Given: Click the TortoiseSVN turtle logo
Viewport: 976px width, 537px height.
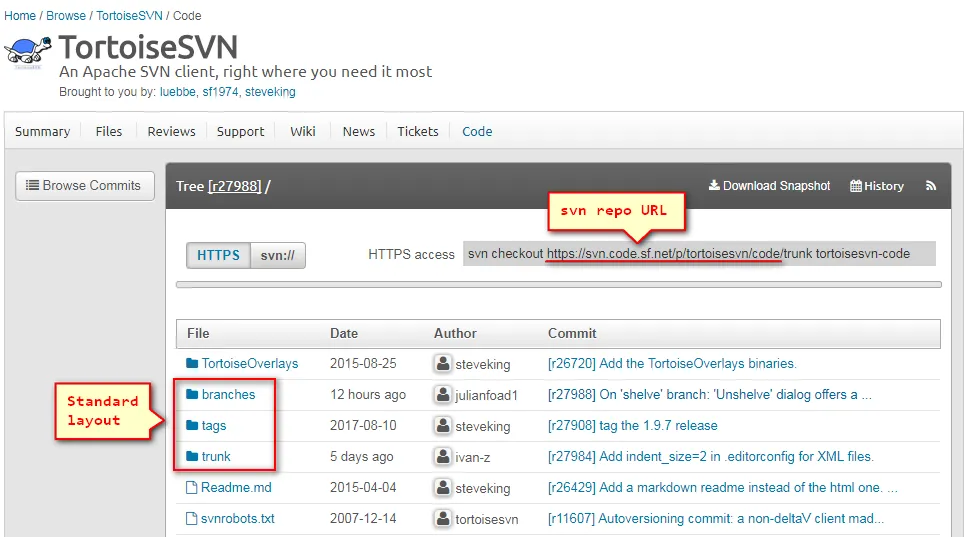Looking at the screenshot, I should tap(28, 52).
